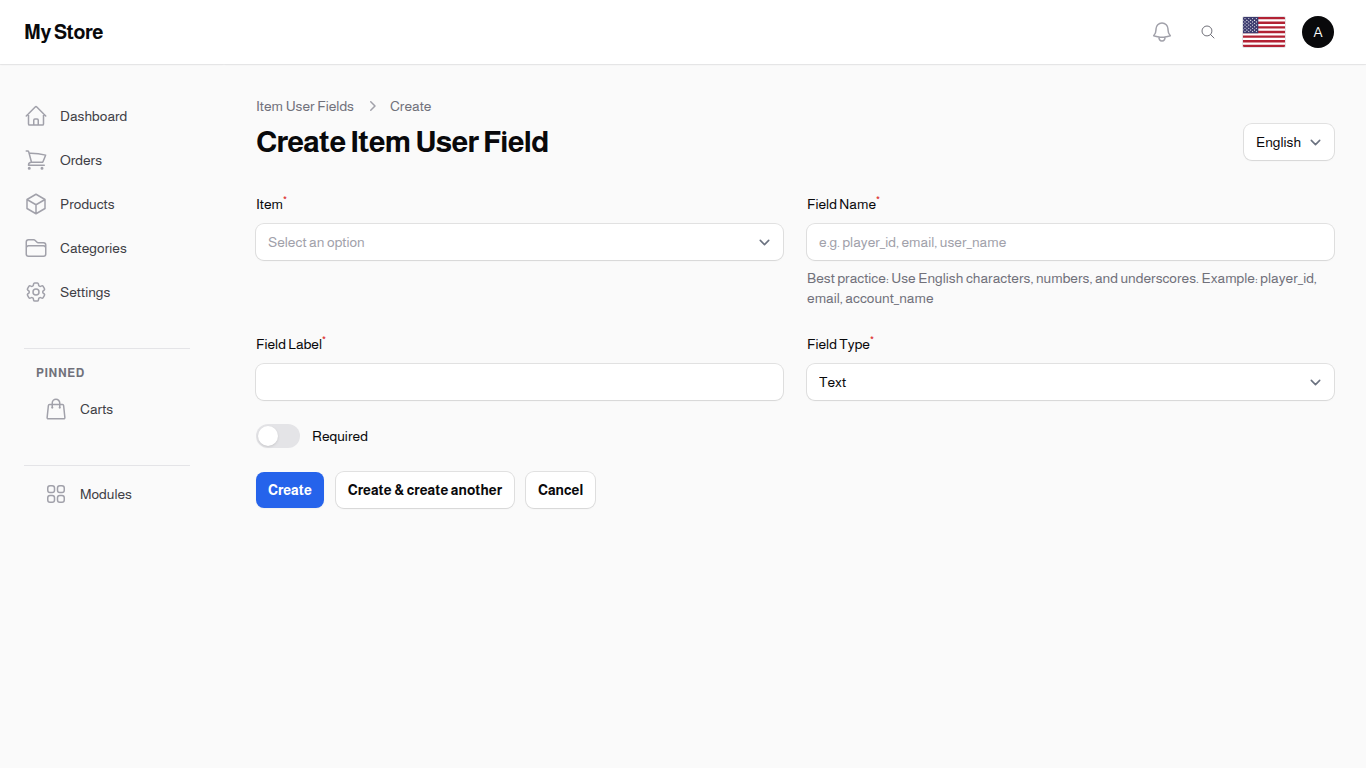Enable the Required toggle
The image size is (1366, 768).
click(x=277, y=436)
